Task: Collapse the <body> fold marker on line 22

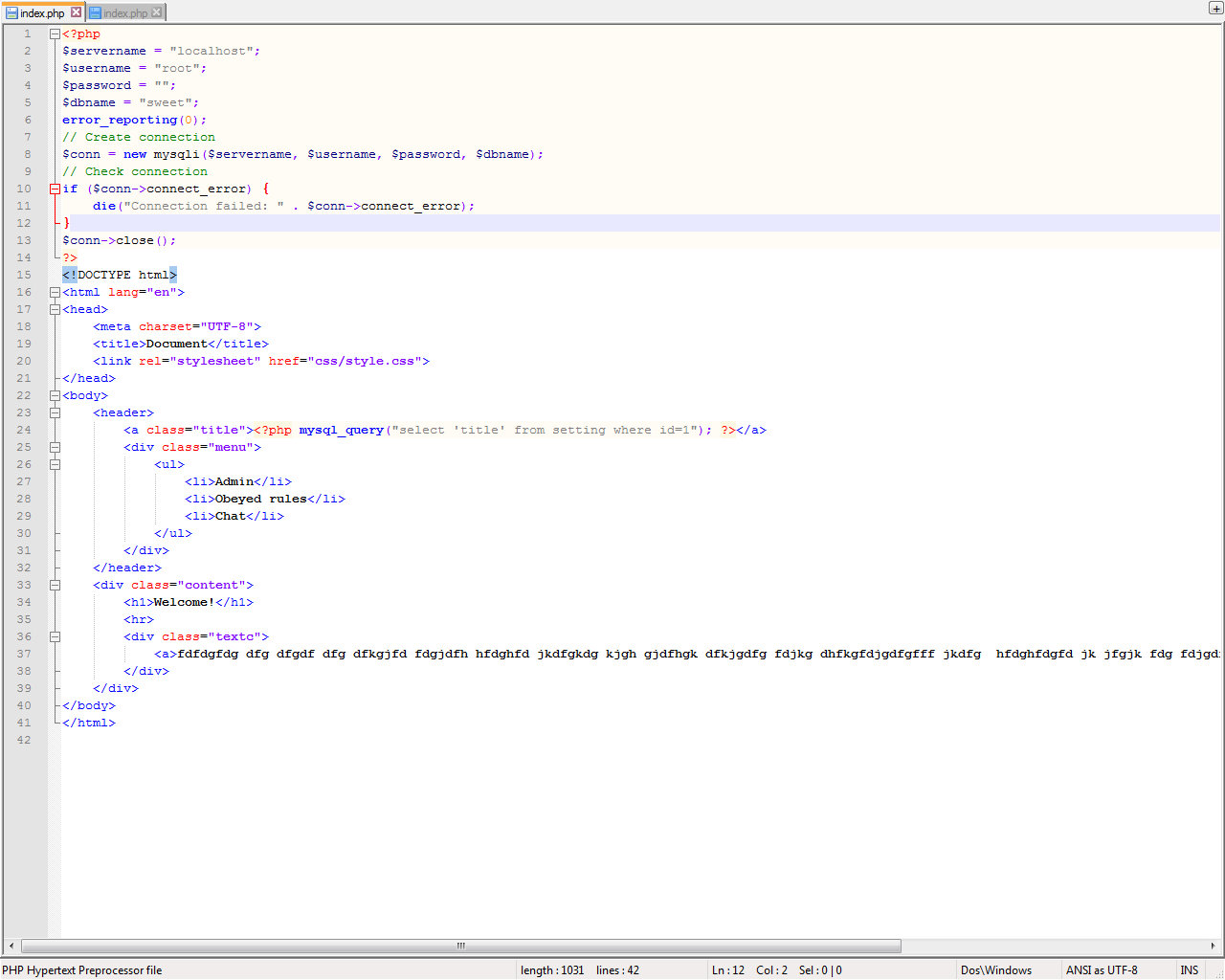Action: (55, 395)
